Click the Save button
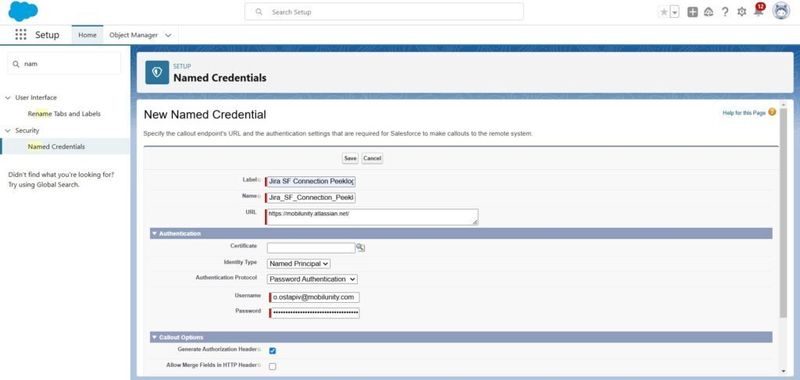The image size is (800, 380). (350, 159)
